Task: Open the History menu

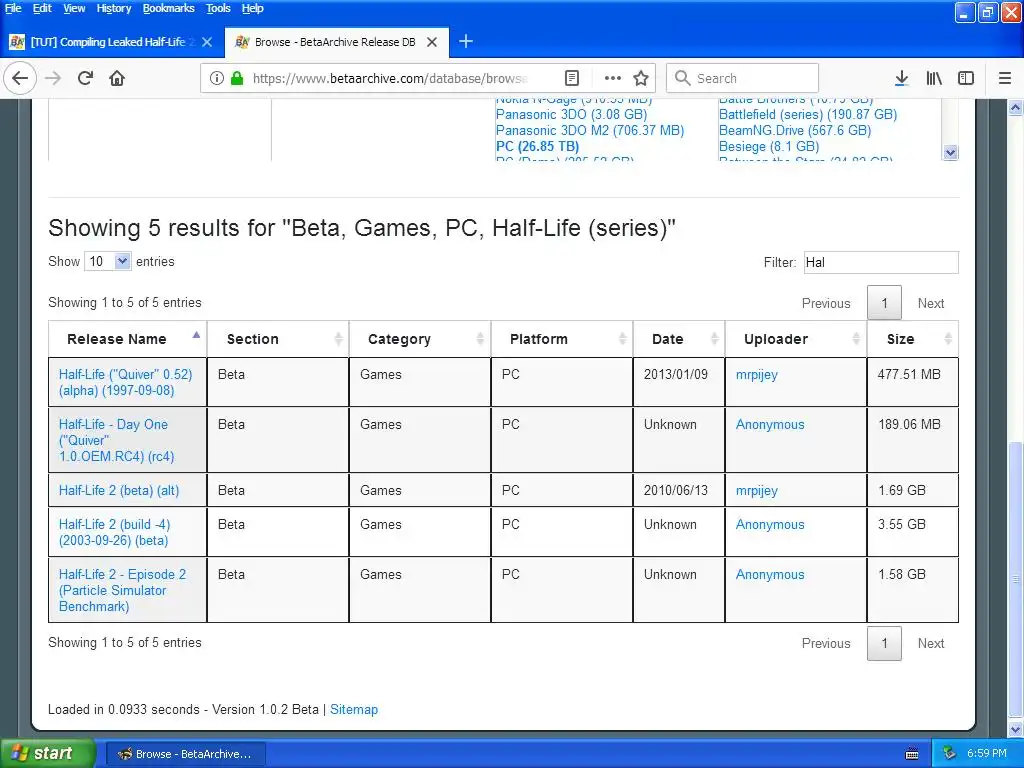Action: [x=114, y=8]
